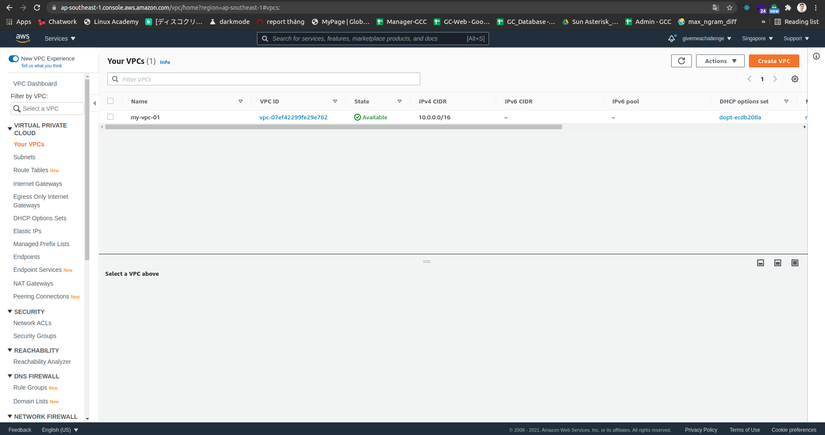
Task: Open Internet Gateways in sidebar
Action: 37,184
